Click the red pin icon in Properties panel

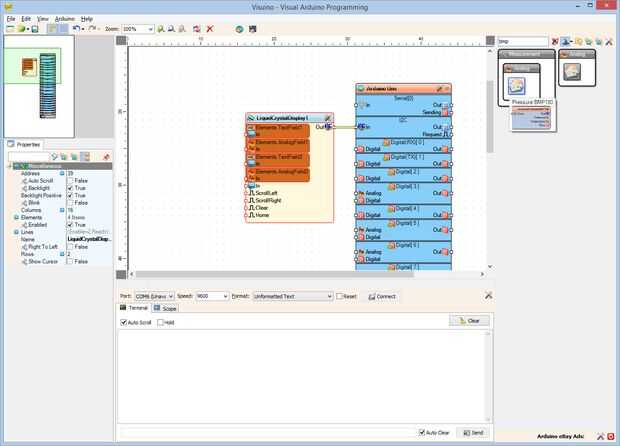(x=106, y=157)
